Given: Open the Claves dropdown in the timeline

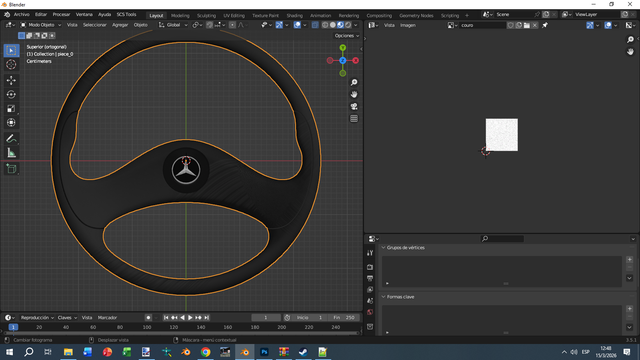Looking at the screenshot, I should pyautogui.click(x=67, y=318).
